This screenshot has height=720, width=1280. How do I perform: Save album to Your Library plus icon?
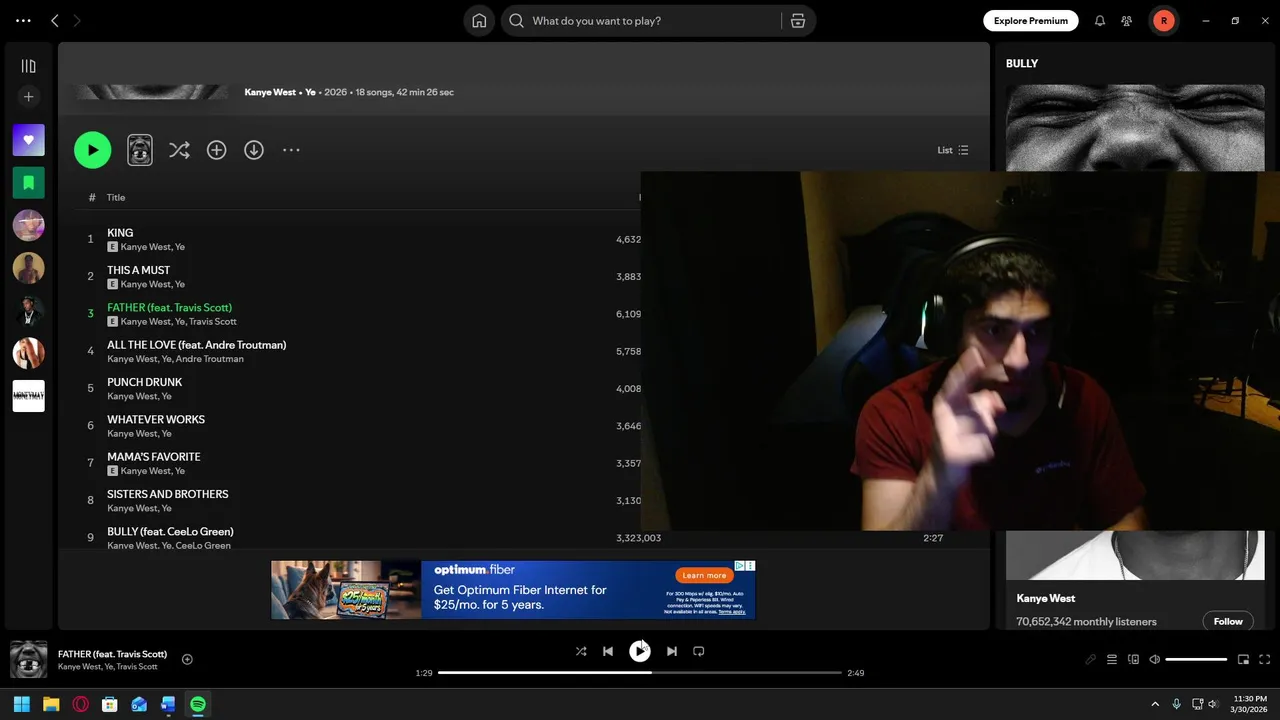[x=216, y=150]
